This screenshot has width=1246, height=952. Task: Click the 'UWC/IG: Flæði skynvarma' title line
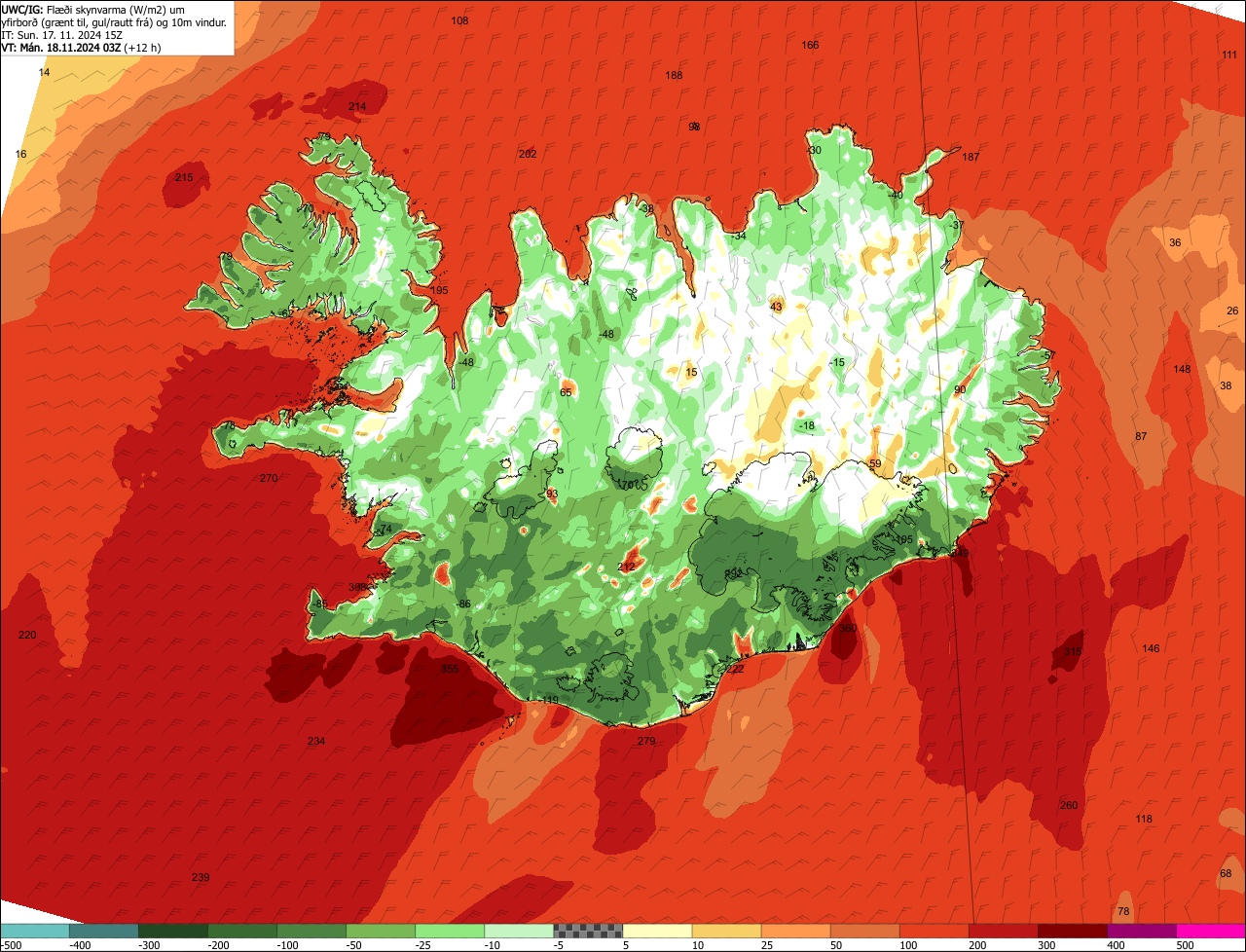(x=94, y=9)
